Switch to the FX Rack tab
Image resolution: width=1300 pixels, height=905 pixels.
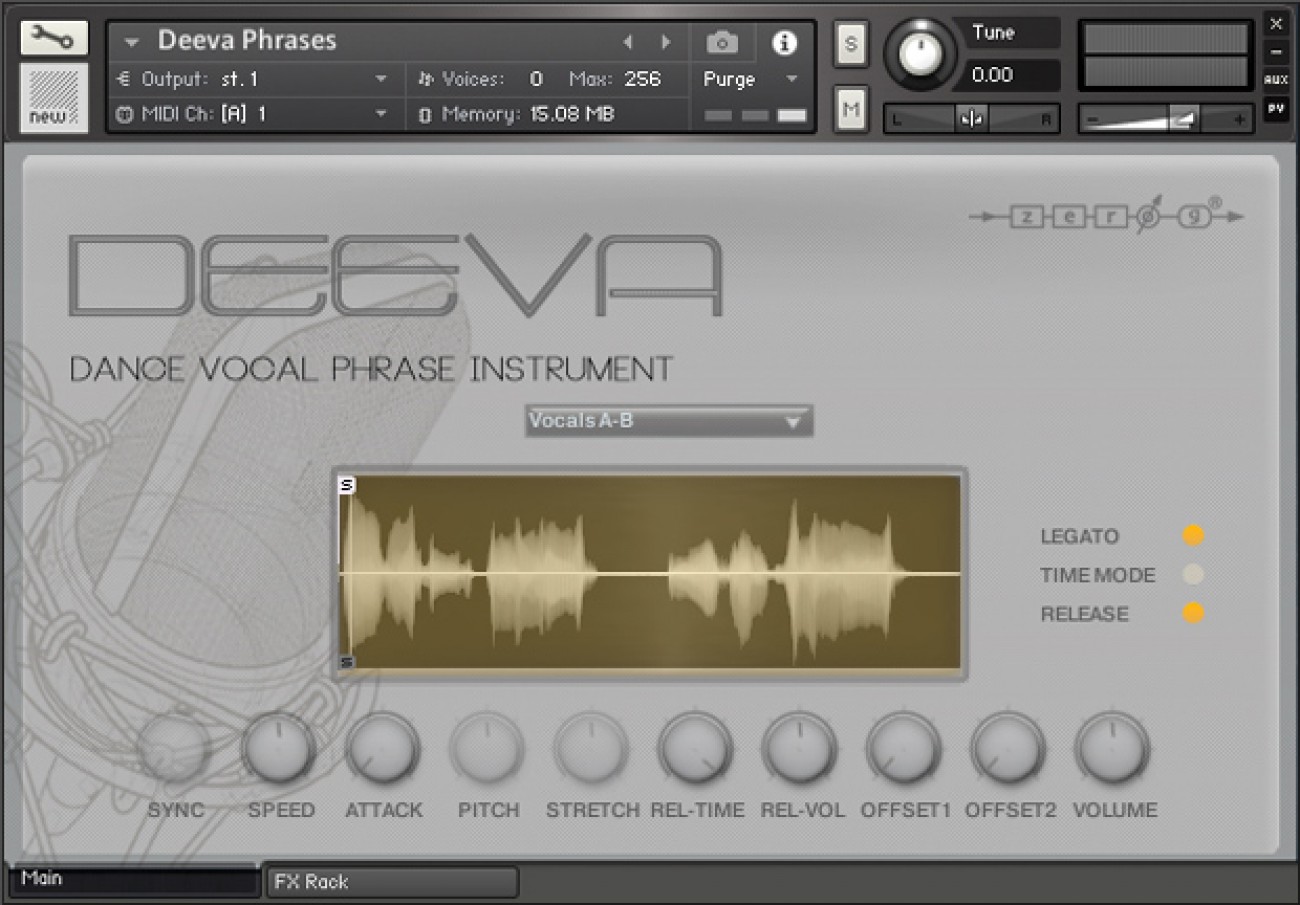(x=390, y=882)
